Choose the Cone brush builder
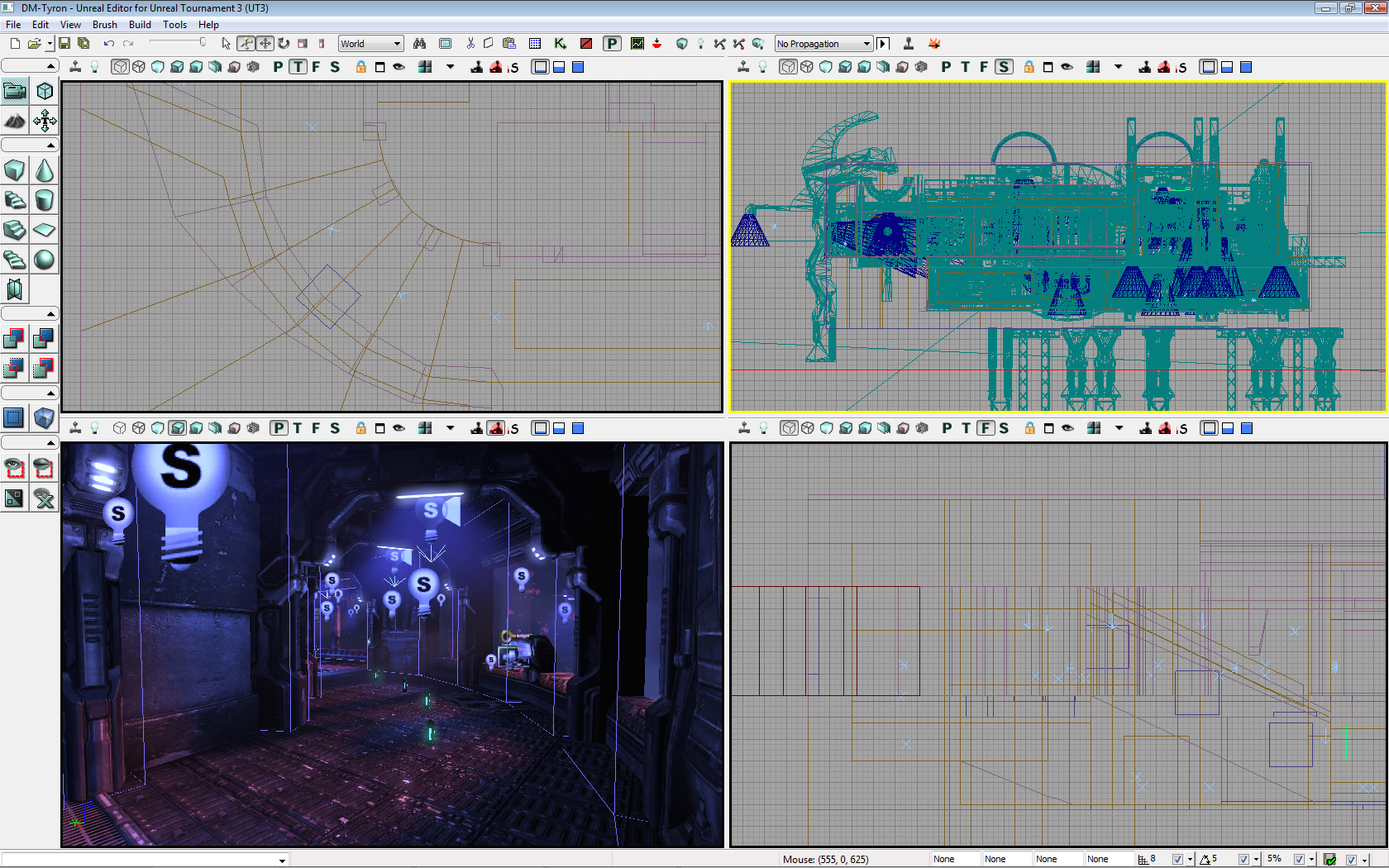The width and height of the screenshot is (1389, 868). pos(45,170)
